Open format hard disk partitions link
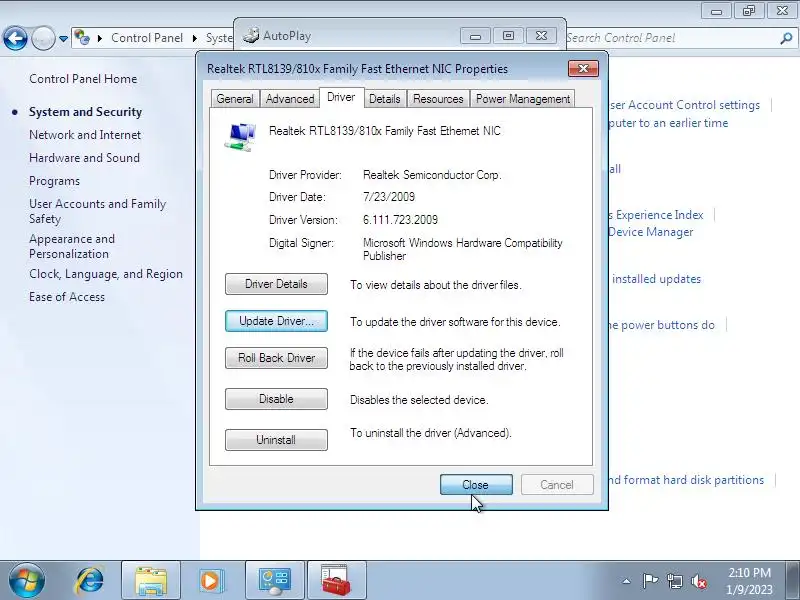 (x=686, y=480)
